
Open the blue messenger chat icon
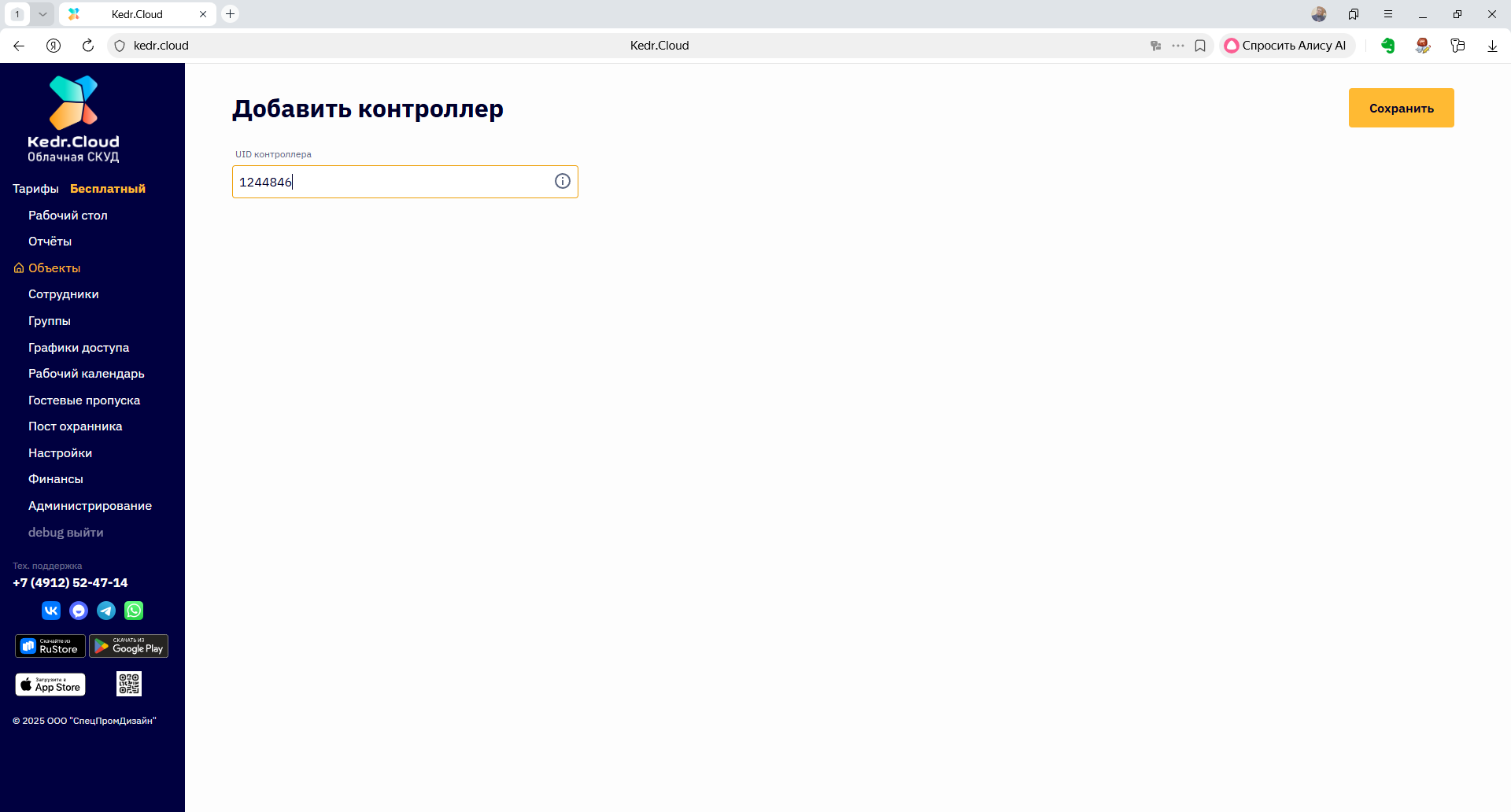point(79,611)
